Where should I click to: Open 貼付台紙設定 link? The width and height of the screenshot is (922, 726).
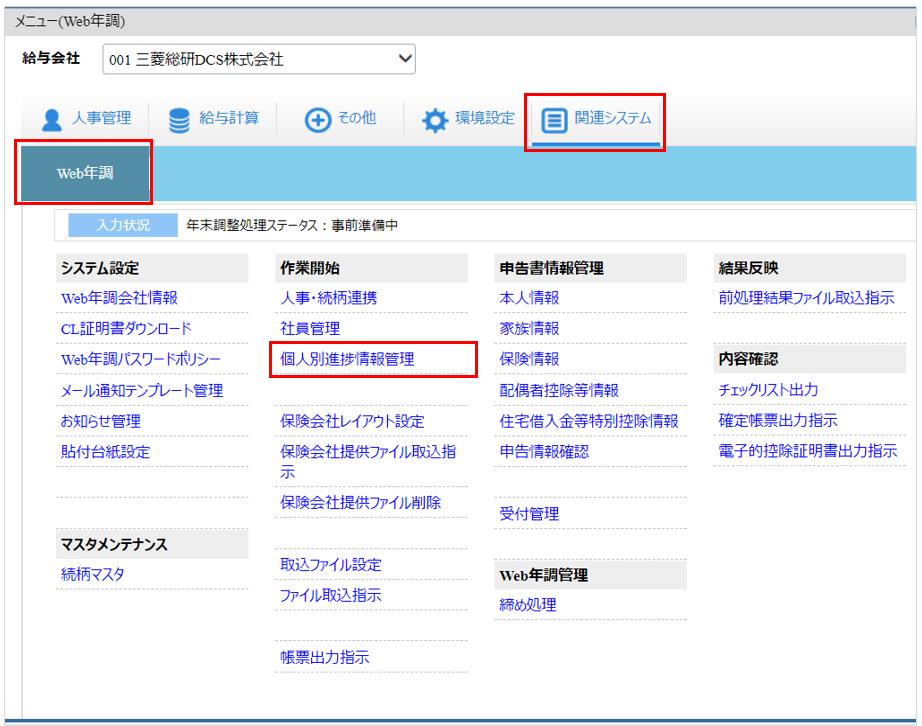click(x=105, y=451)
